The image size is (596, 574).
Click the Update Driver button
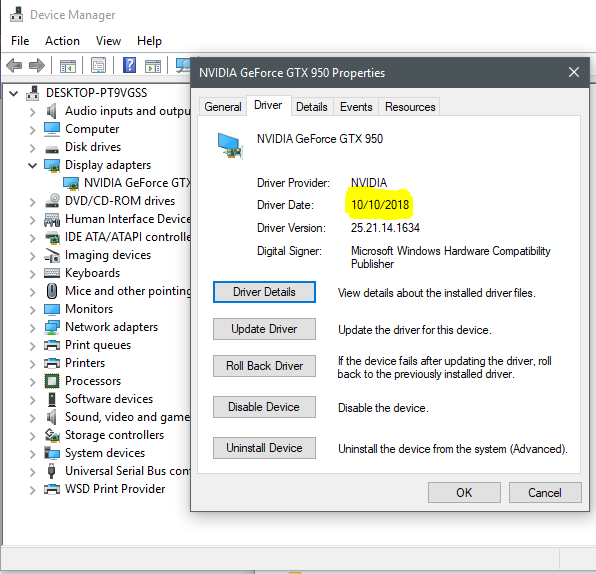click(x=264, y=329)
